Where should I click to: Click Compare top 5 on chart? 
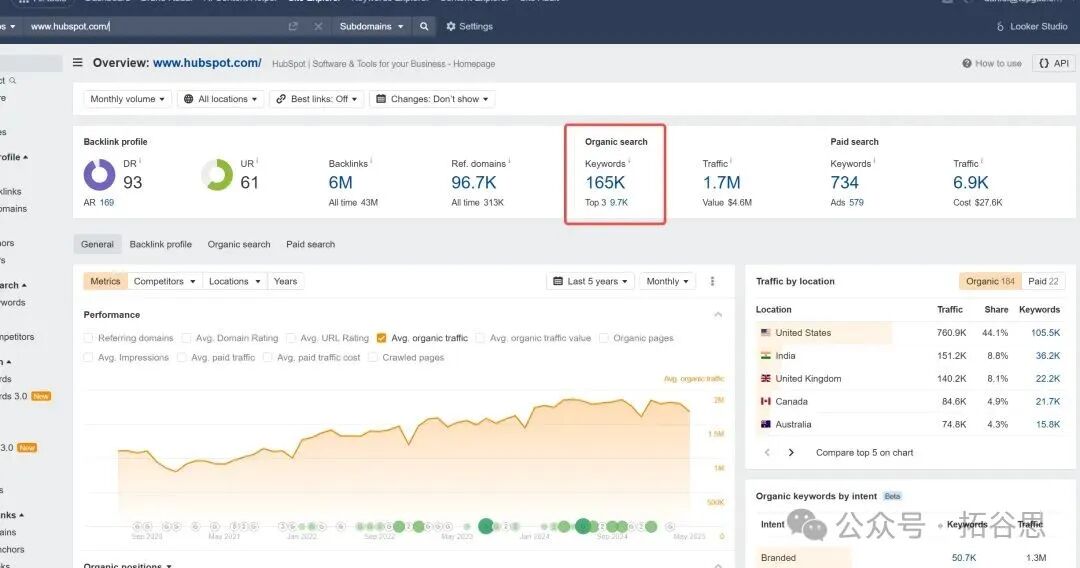(x=864, y=452)
